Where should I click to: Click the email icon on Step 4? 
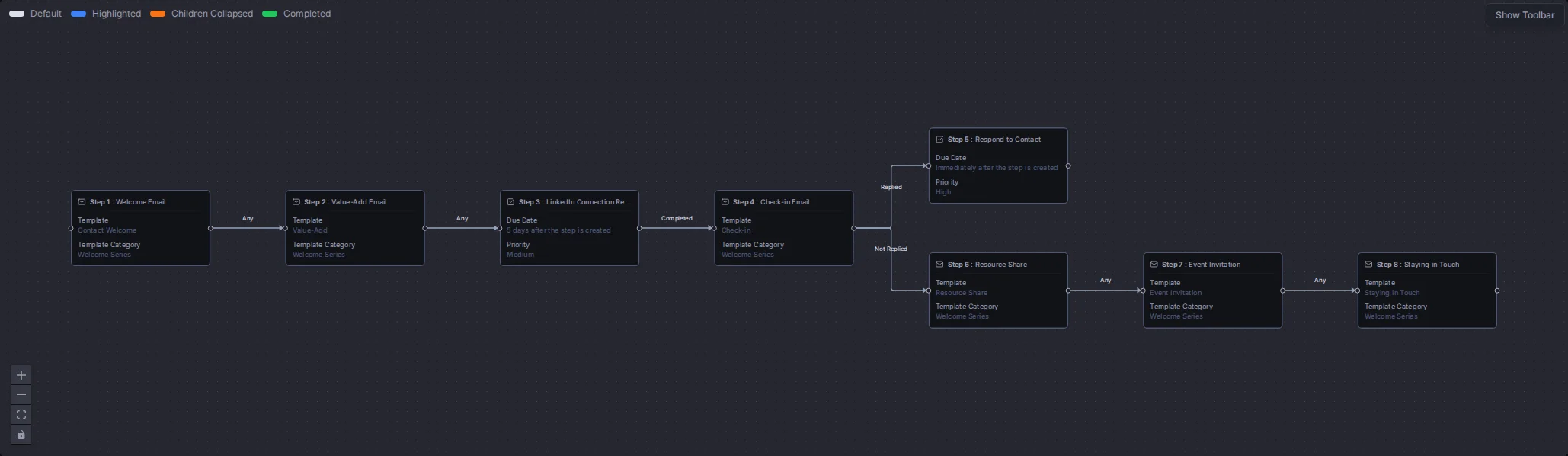point(725,202)
